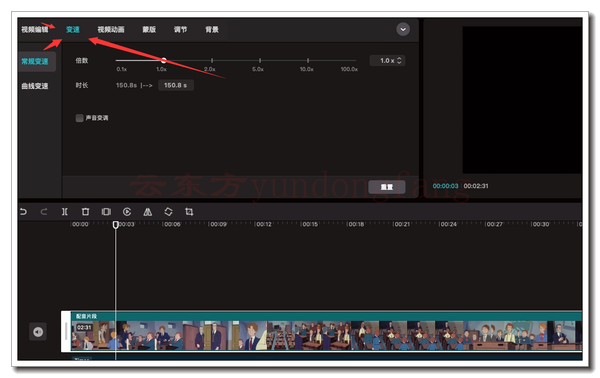Mirror the clip with the flip icon
Image resolution: width=600 pixels, height=378 pixels.
click(148, 212)
